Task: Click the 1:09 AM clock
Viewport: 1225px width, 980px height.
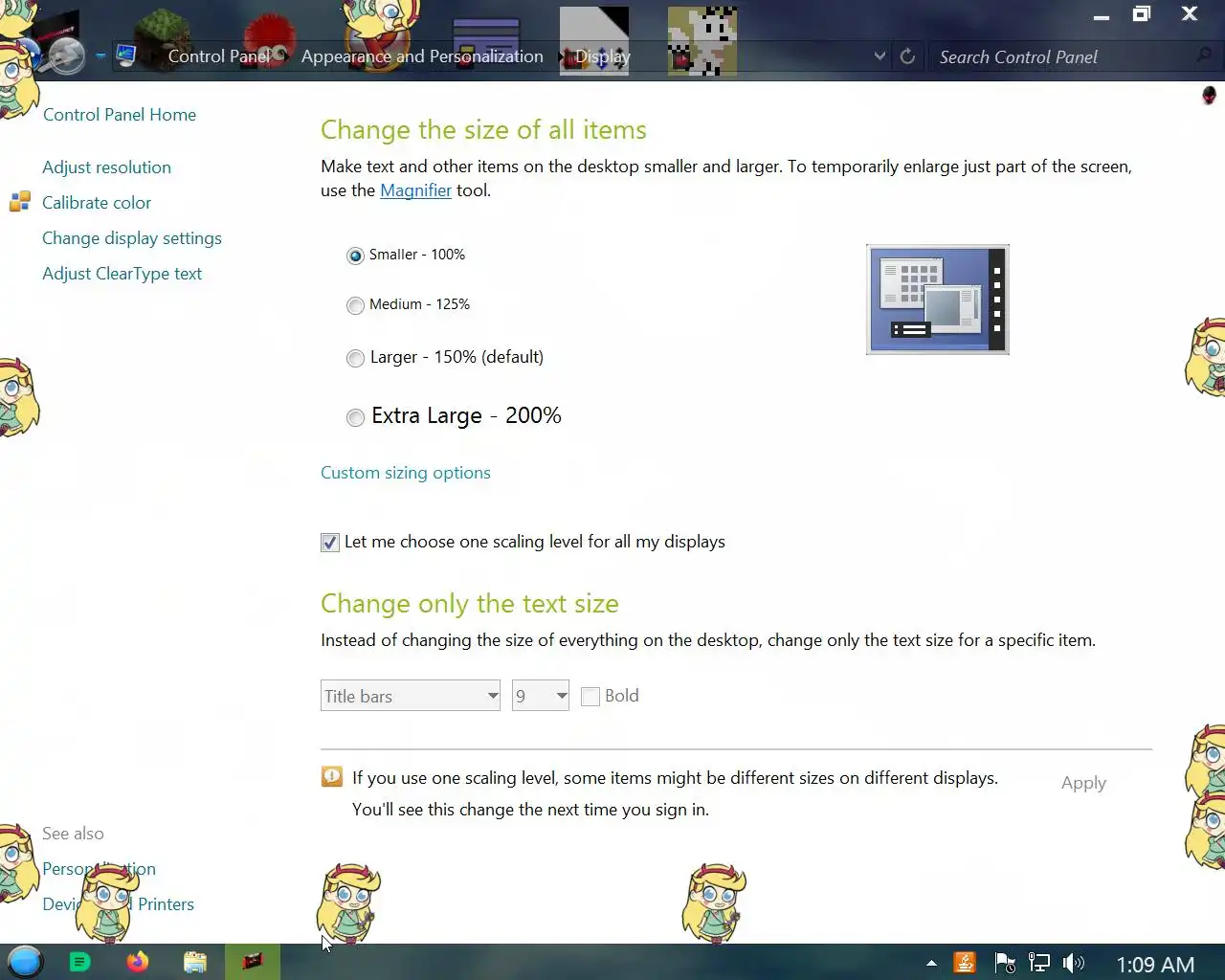Action: [x=1155, y=965]
